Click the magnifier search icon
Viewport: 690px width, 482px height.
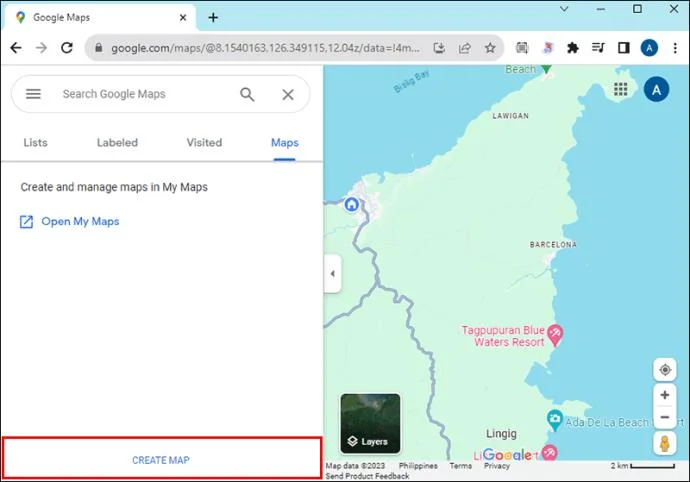[x=247, y=94]
